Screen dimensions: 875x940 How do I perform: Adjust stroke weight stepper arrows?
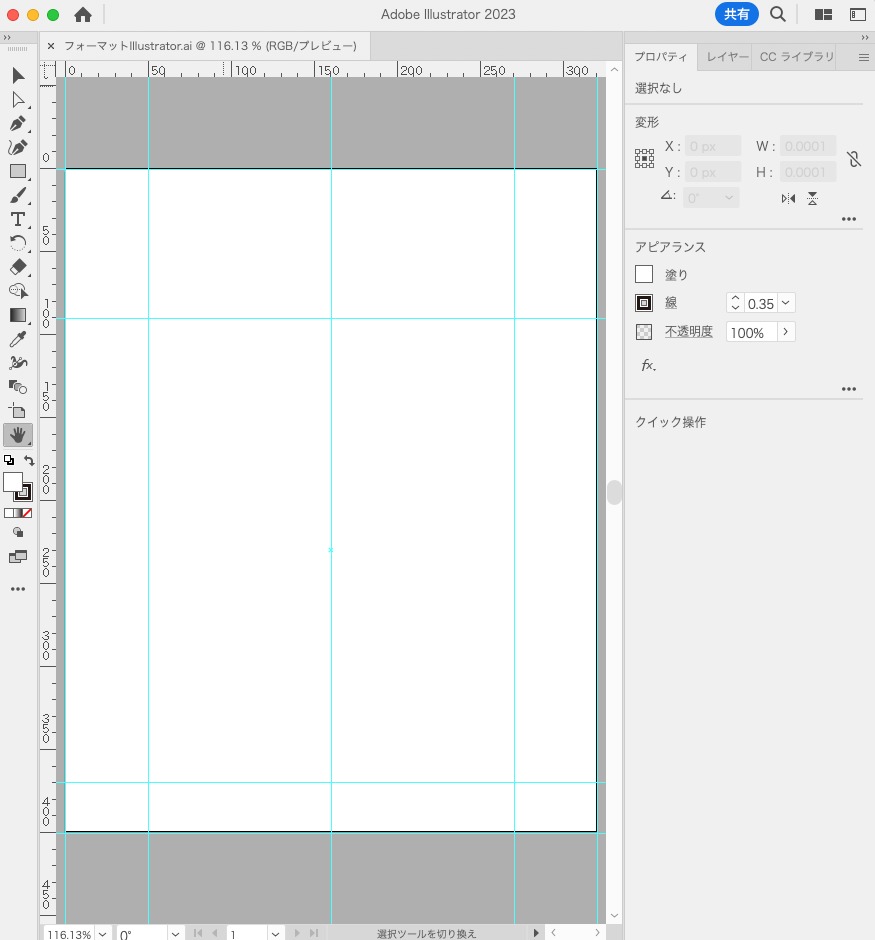coord(735,303)
